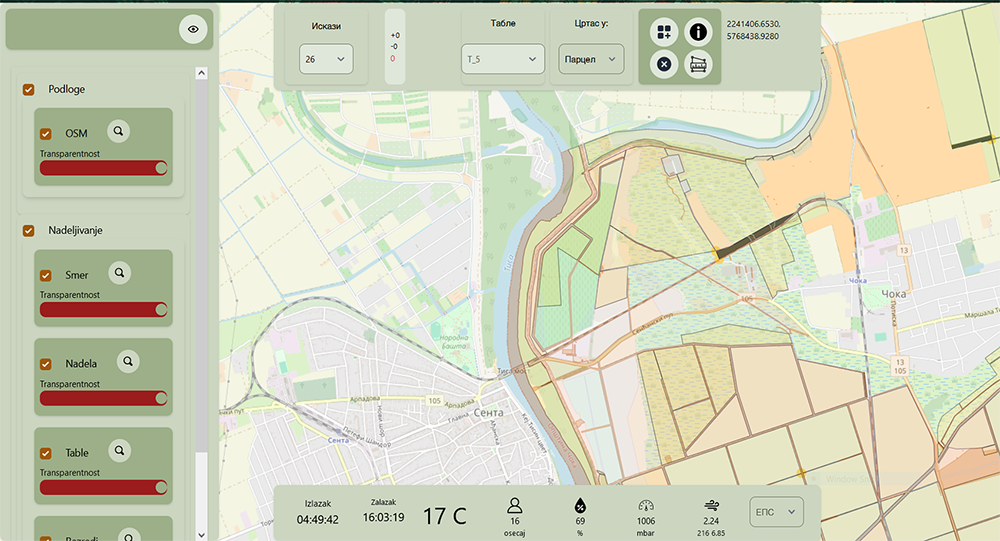
Task: Toggle the Table layer checkbox
Action: click(x=45, y=454)
